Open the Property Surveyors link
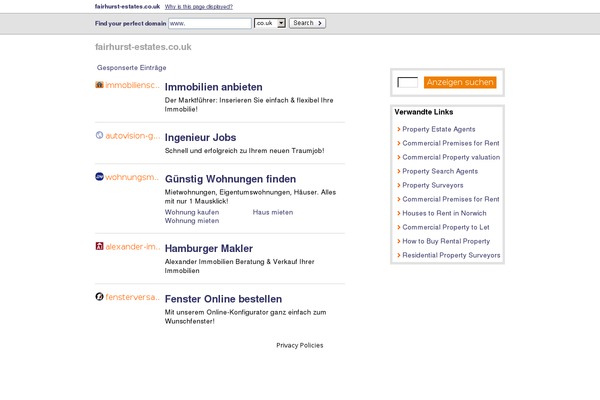 [433, 185]
